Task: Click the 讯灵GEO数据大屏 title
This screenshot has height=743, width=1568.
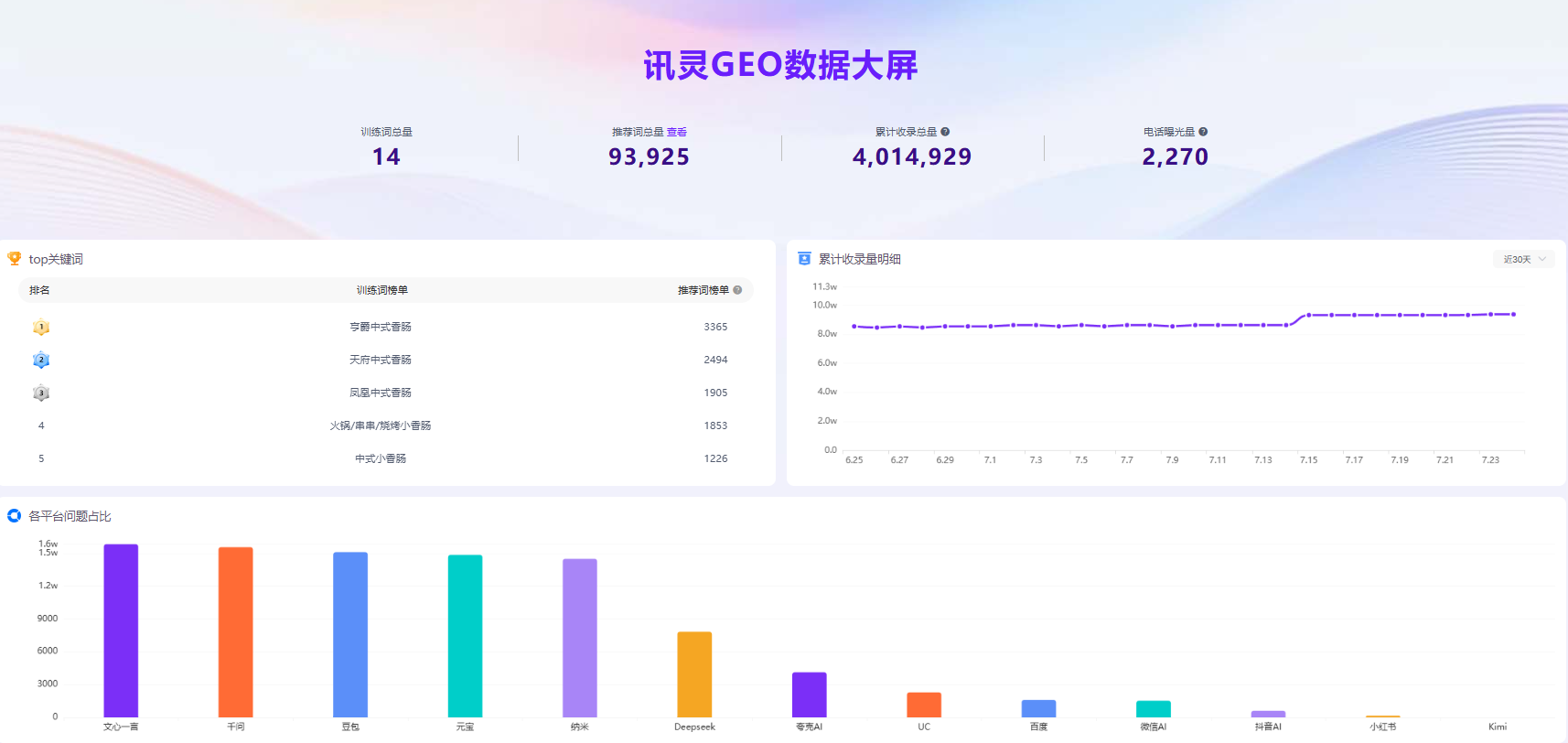Action: 780,65
